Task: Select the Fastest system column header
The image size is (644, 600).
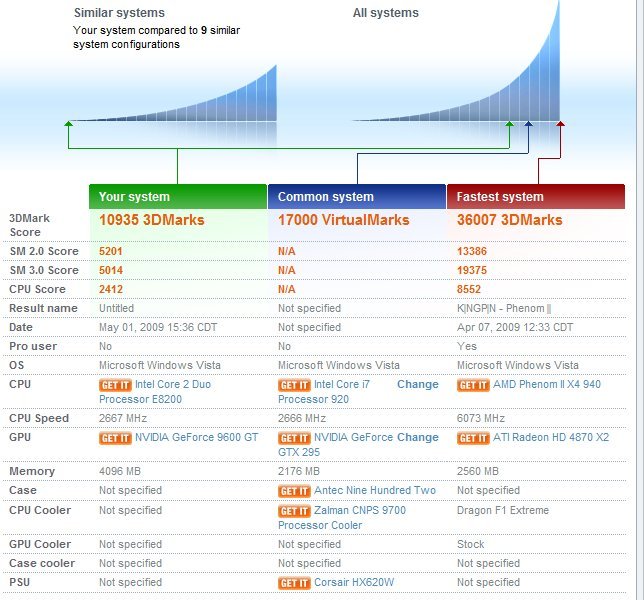Action: 536,197
